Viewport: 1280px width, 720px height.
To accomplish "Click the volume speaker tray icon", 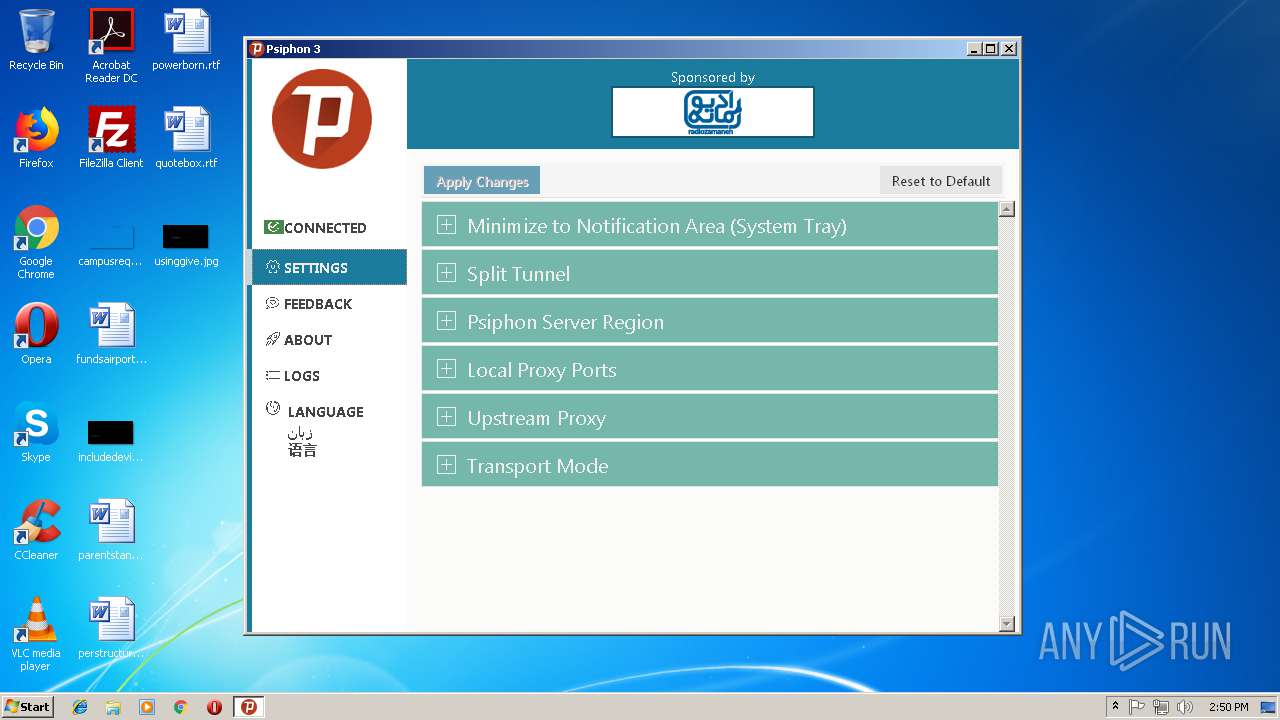I will click(1185, 707).
